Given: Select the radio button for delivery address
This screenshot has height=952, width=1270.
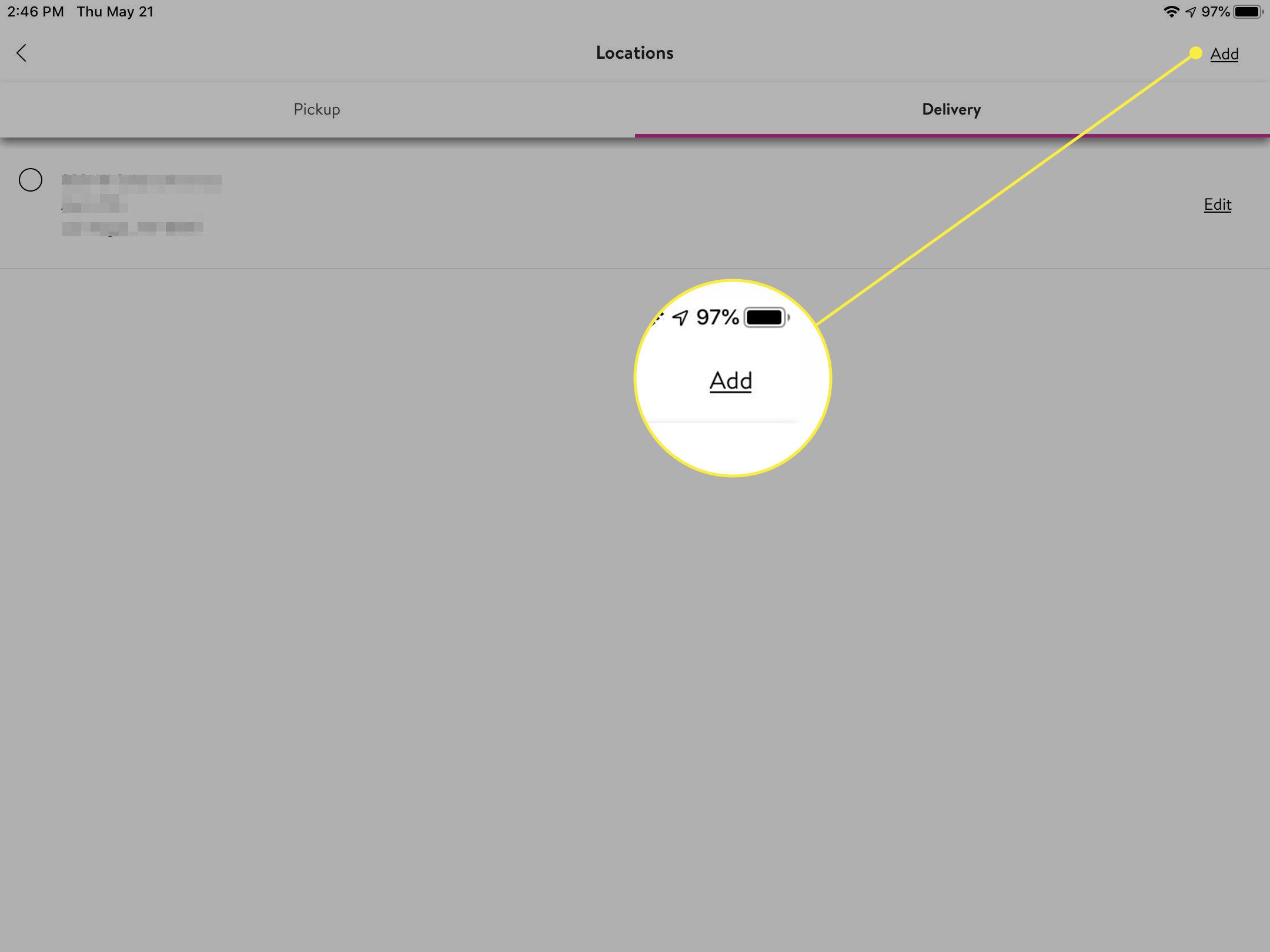Looking at the screenshot, I should coord(30,180).
